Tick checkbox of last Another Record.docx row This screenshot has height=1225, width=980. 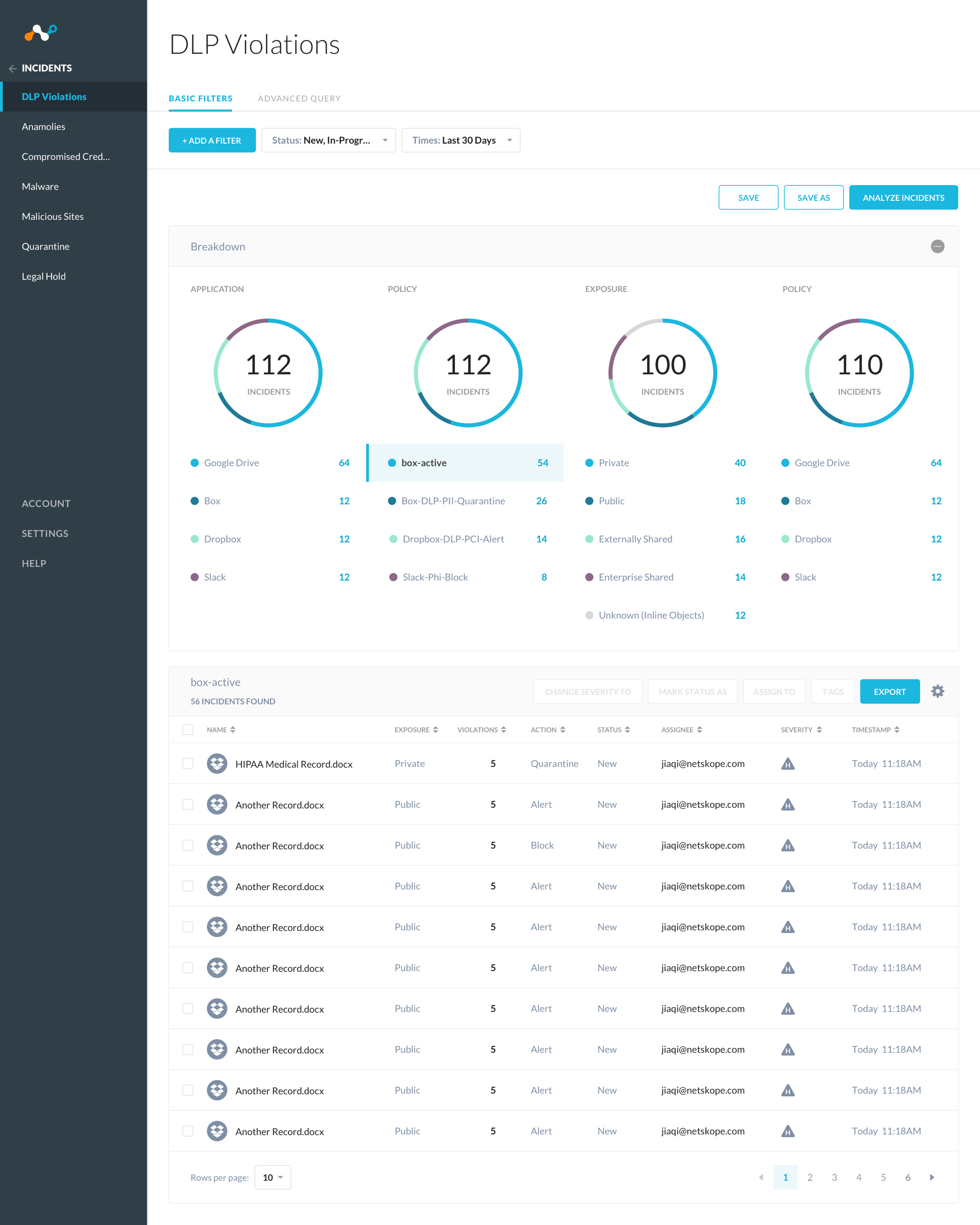(x=188, y=1131)
